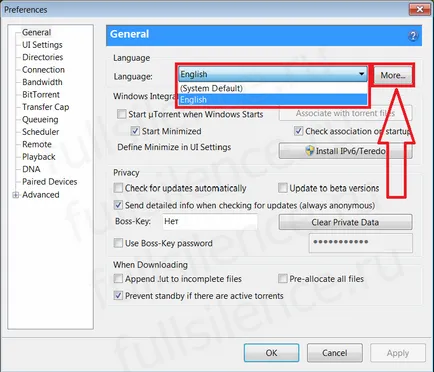The height and width of the screenshot is (372, 434).
Task: Click the More... languages button
Action: pyautogui.click(x=393, y=75)
